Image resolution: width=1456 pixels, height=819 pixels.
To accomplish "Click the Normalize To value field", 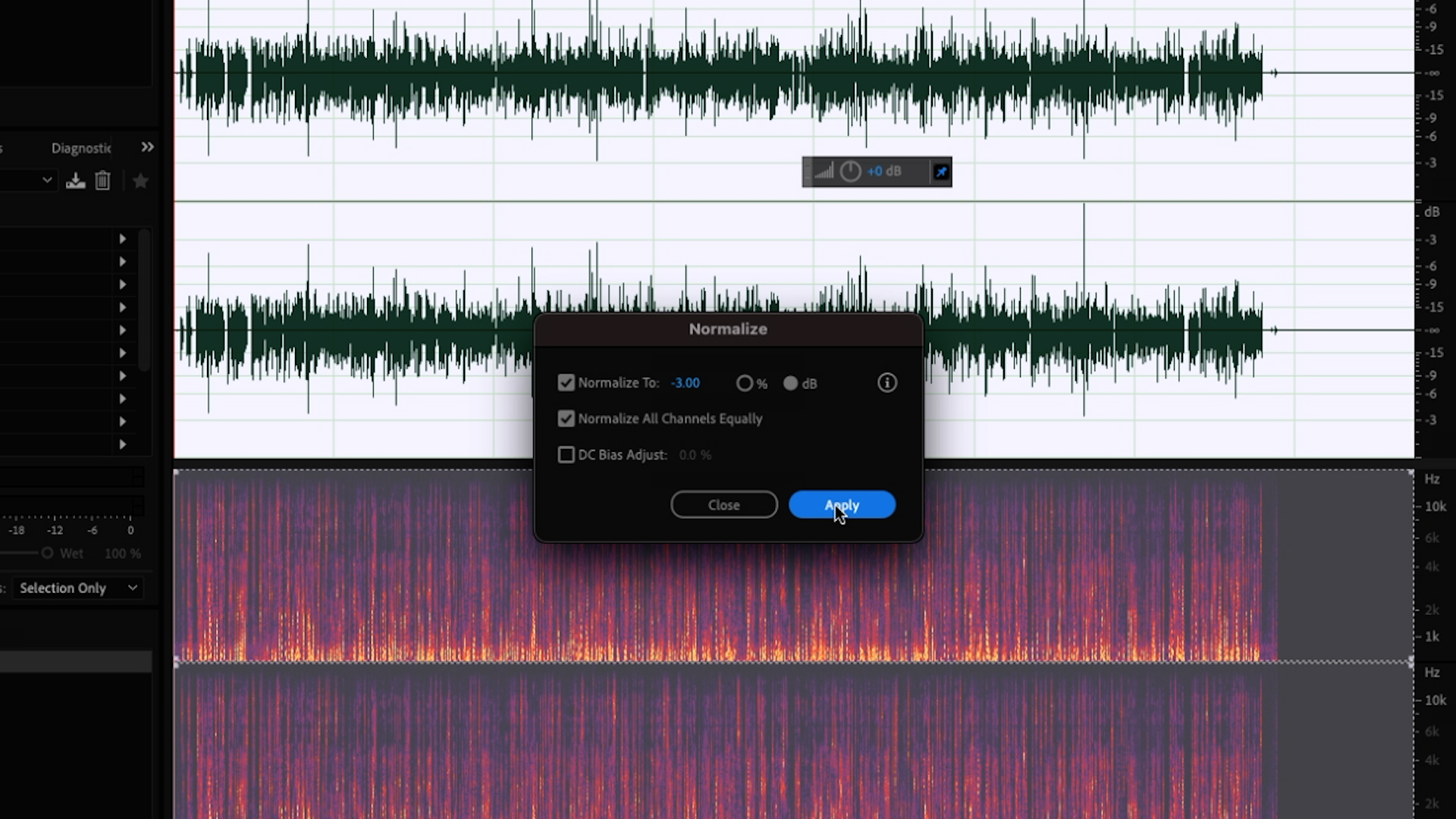I will tap(685, 383).
